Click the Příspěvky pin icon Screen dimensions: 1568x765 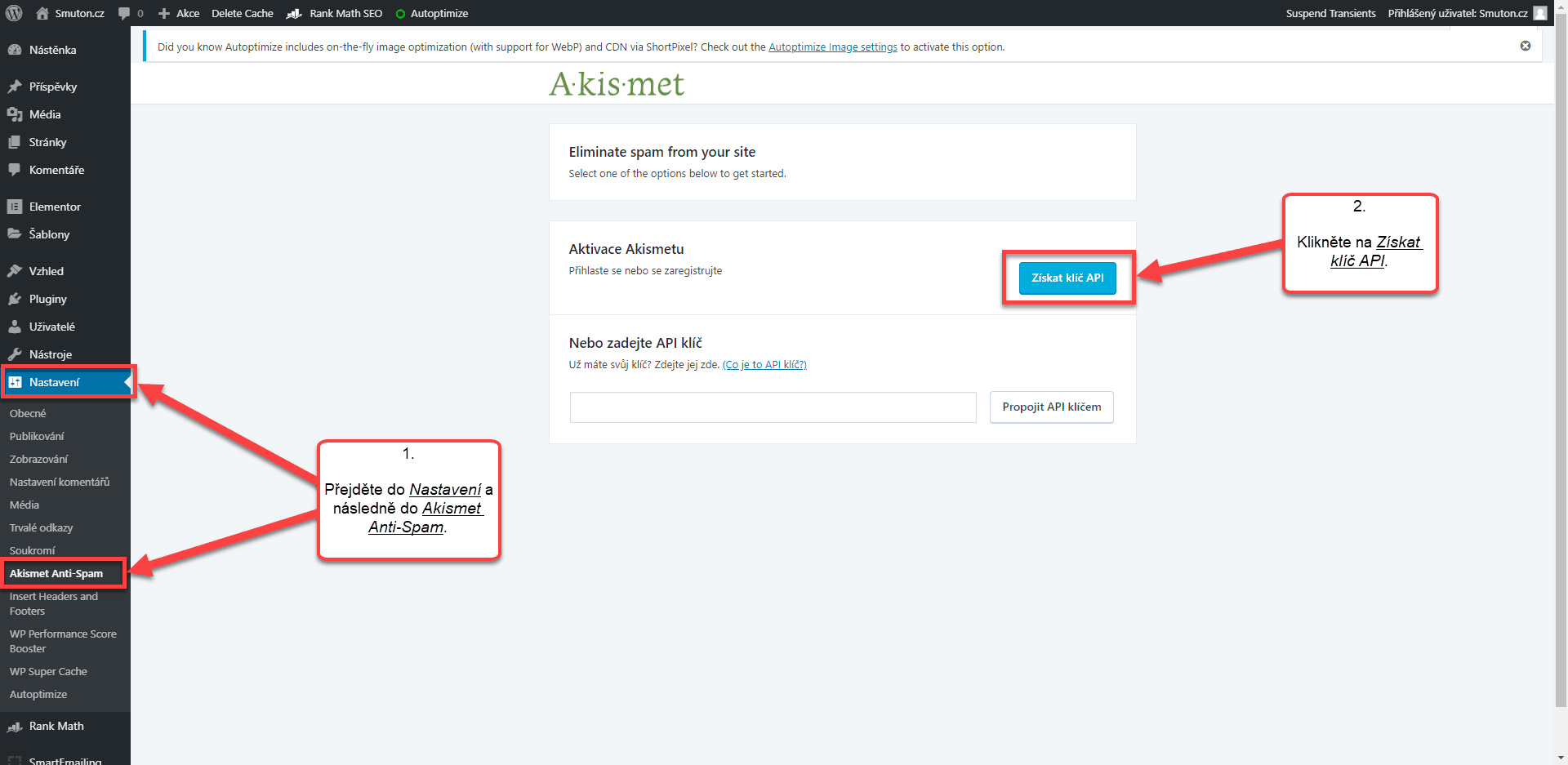(x=15, y=87)
